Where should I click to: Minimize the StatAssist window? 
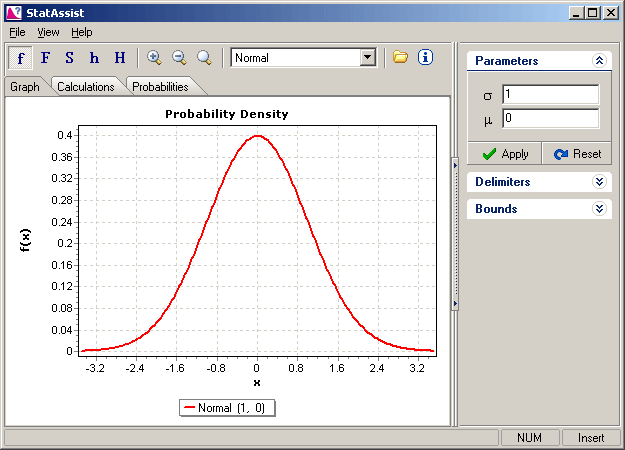[x=576, y=13]
